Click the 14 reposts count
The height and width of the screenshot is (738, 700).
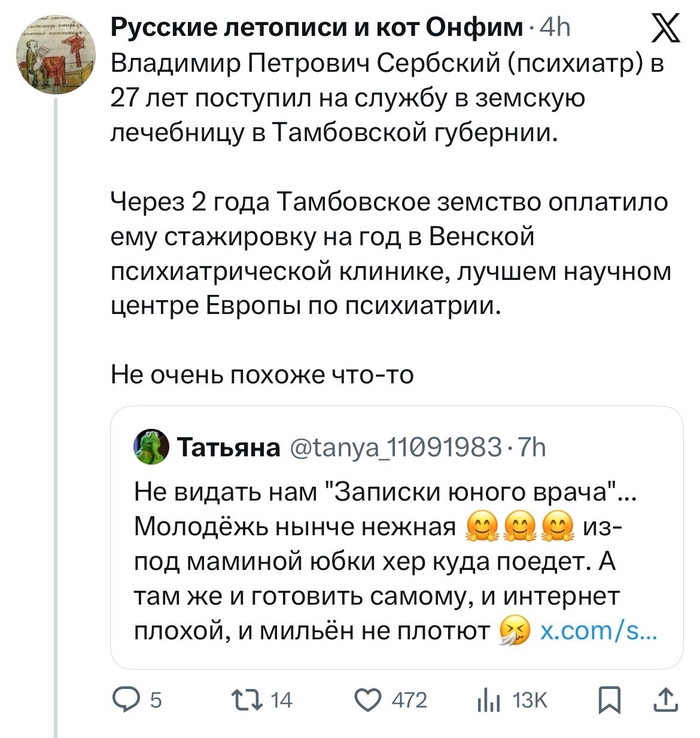(x=282, y=701)
